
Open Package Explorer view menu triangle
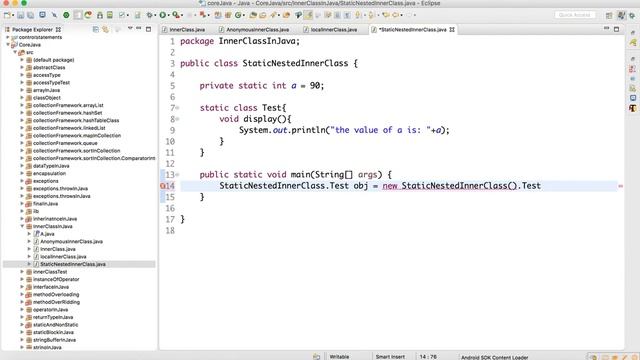coord(130,29)
